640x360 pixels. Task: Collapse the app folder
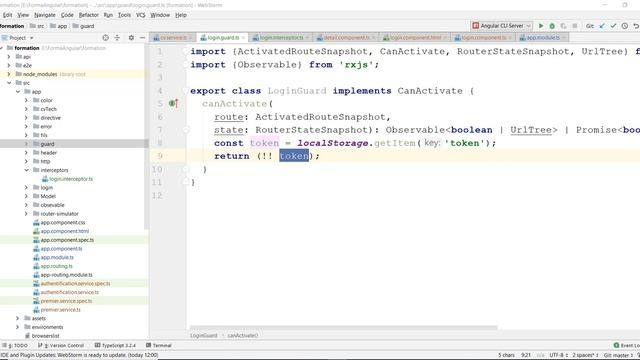coord(18,91)
